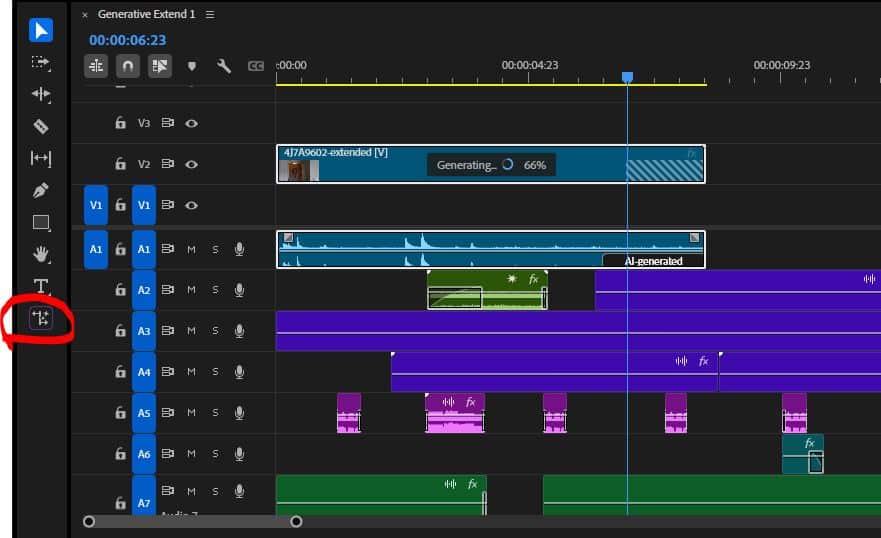Mute audio track A1
This screenshot has width=881, height=538.
pyautogui.click(x=192, y=249)
